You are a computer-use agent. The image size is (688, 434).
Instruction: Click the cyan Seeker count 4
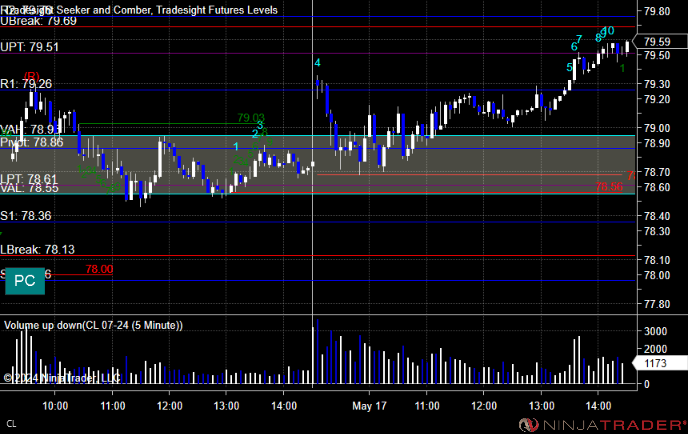(x=317, y=63)
